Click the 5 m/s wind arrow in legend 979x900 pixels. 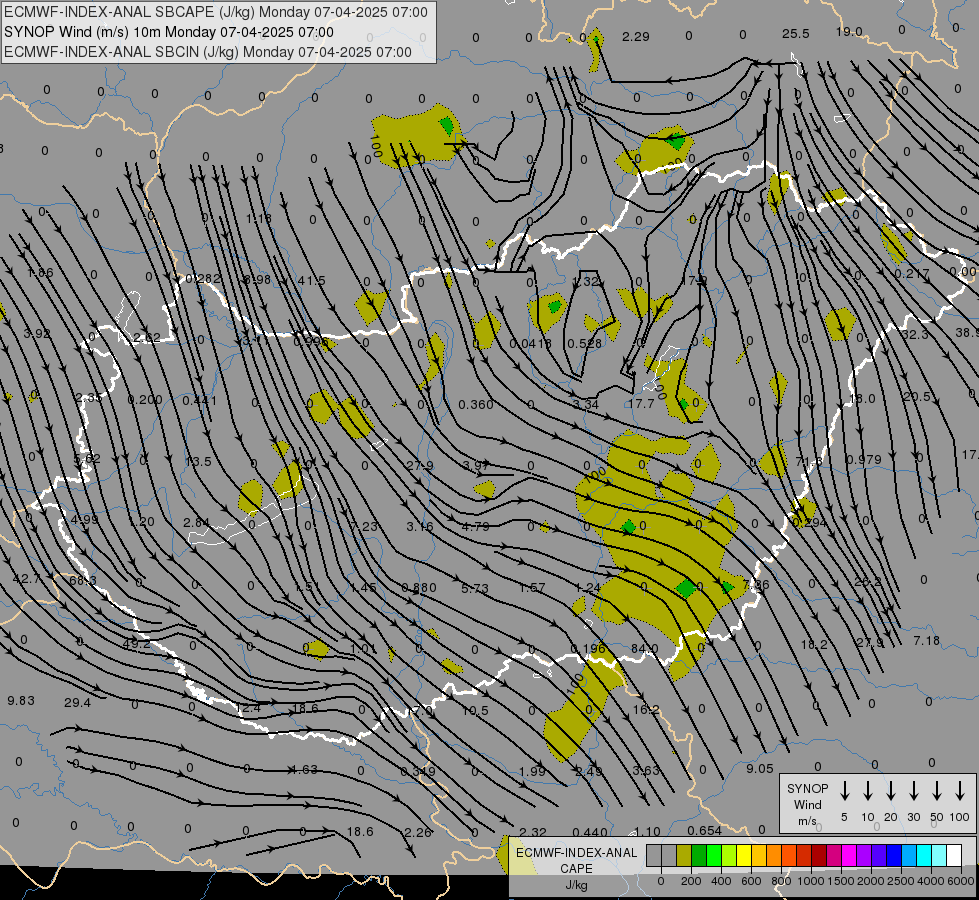845,791
